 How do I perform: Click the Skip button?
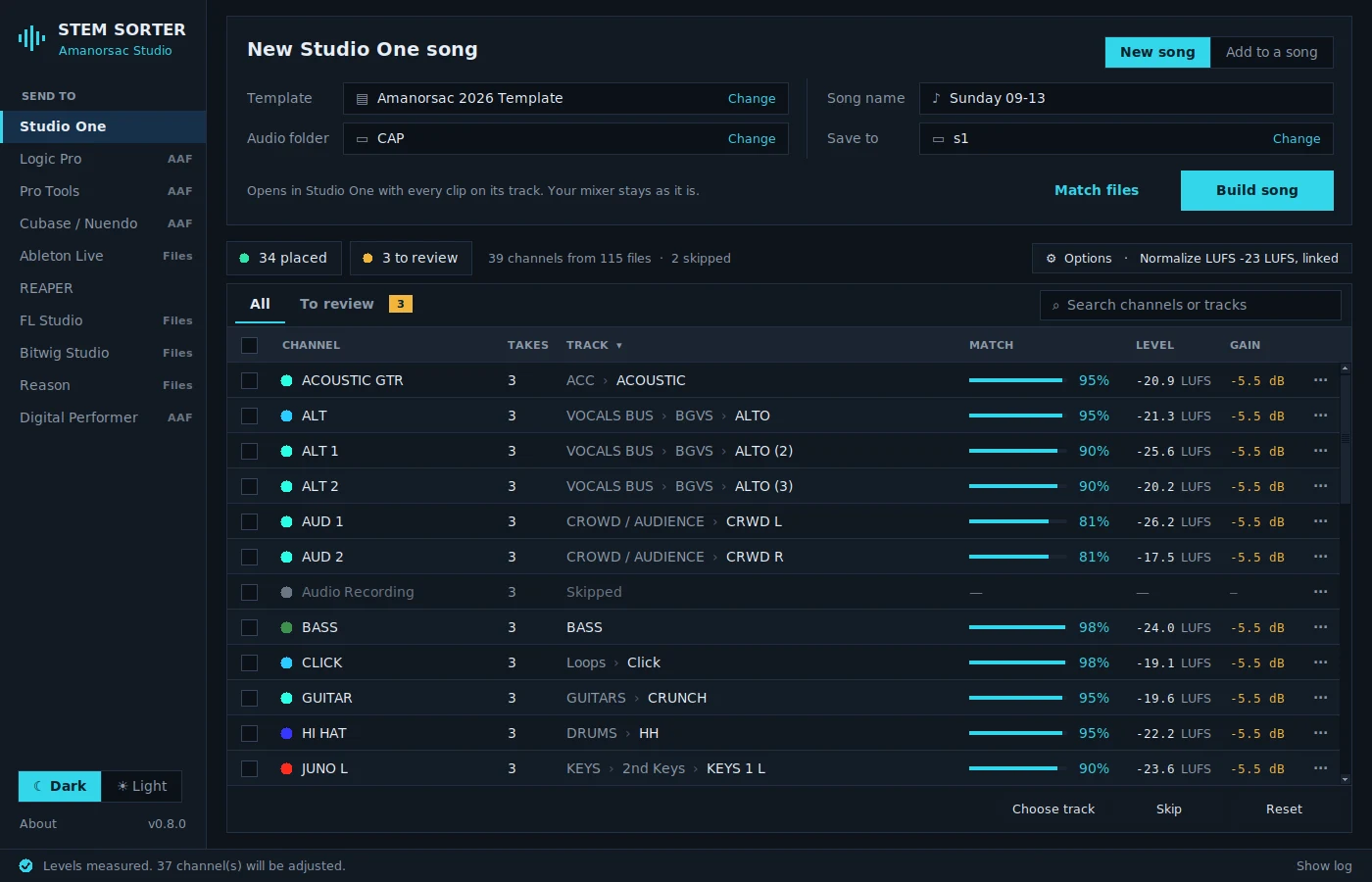click(x=1169, y=808)
